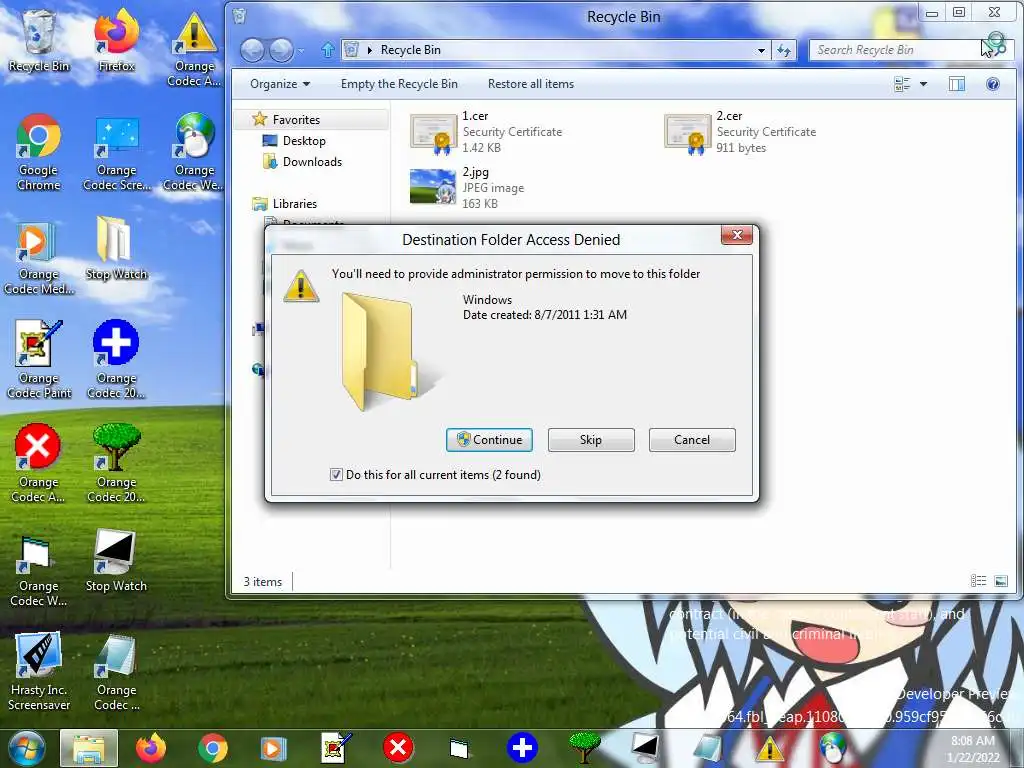The width and height of the screenshot is (1024, 768).
Task: Click tree icon in taskbar
Action: tap(584, 748)
